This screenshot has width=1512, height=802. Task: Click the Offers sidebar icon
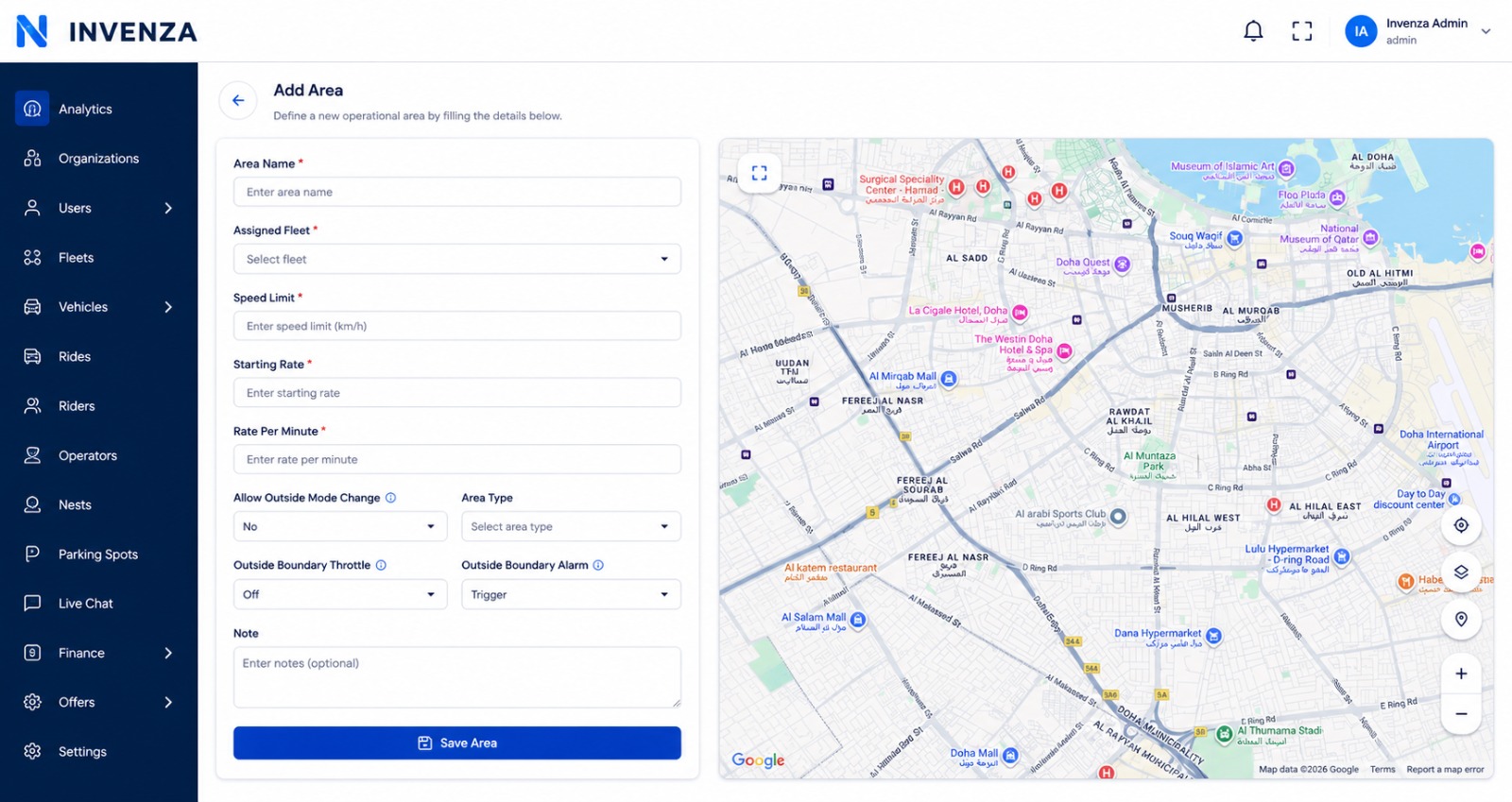32,702
